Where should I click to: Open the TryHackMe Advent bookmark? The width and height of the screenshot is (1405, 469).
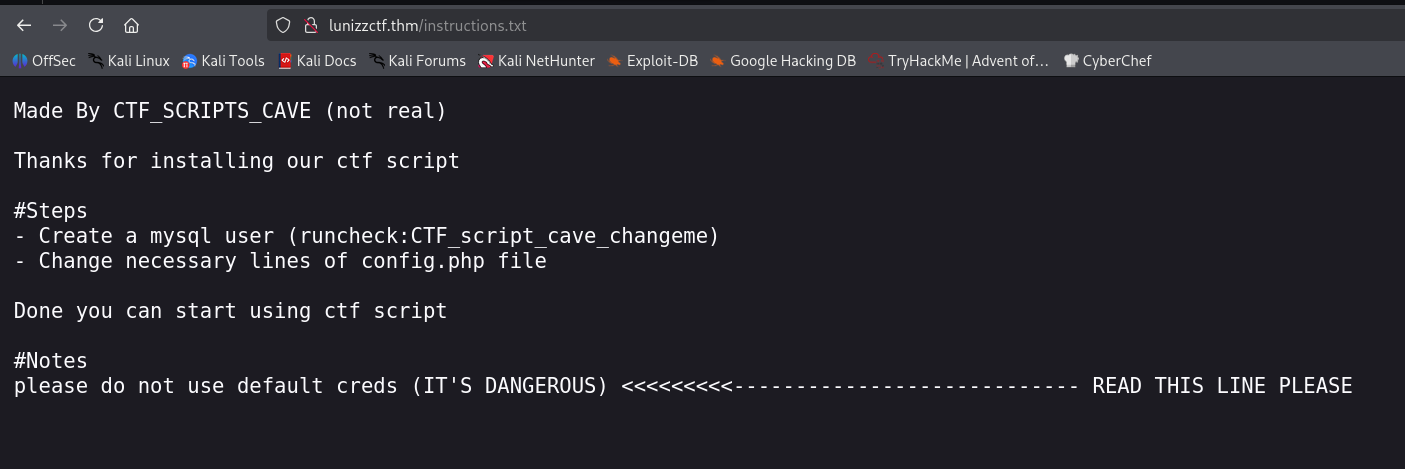[x=959, y=61]
